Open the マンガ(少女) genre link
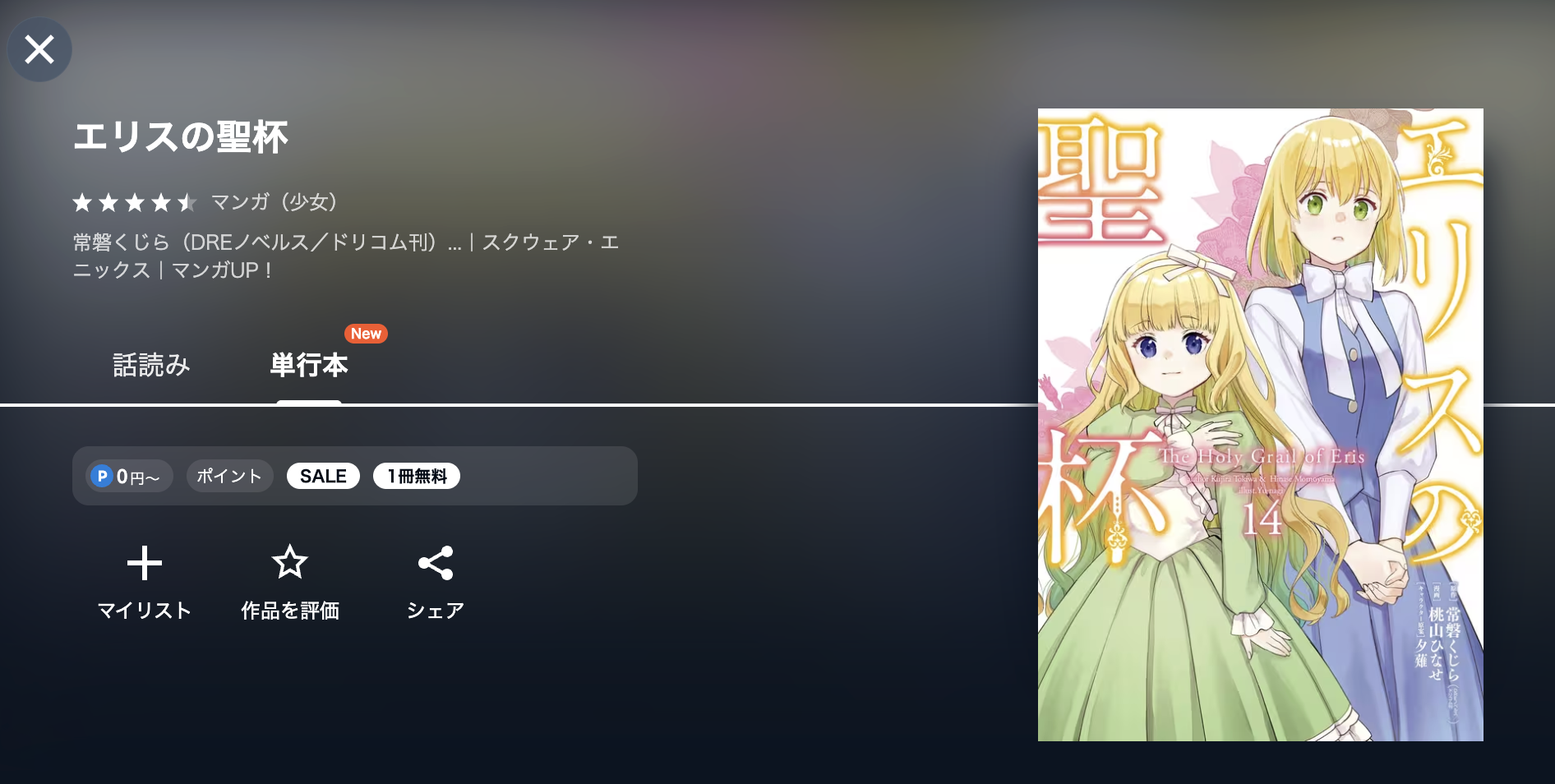The image size is (1555, 784). 275,202
